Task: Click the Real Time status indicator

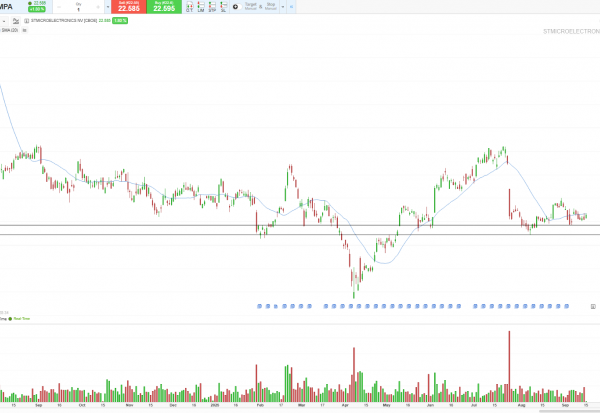Action: 22,318
